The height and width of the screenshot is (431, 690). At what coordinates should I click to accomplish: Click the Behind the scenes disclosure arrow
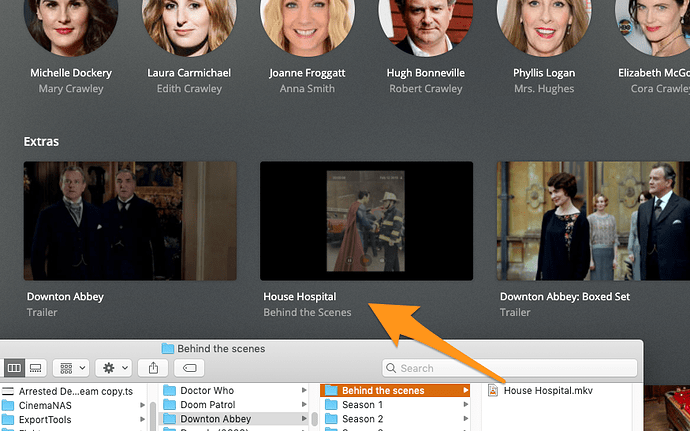click(465, 390)
